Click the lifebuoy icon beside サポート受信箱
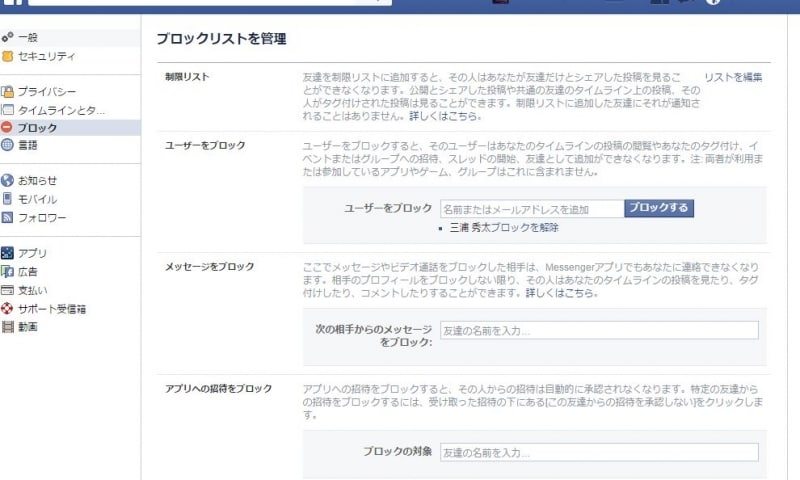Viewport: 800px width, 480px height. point(7,308)
